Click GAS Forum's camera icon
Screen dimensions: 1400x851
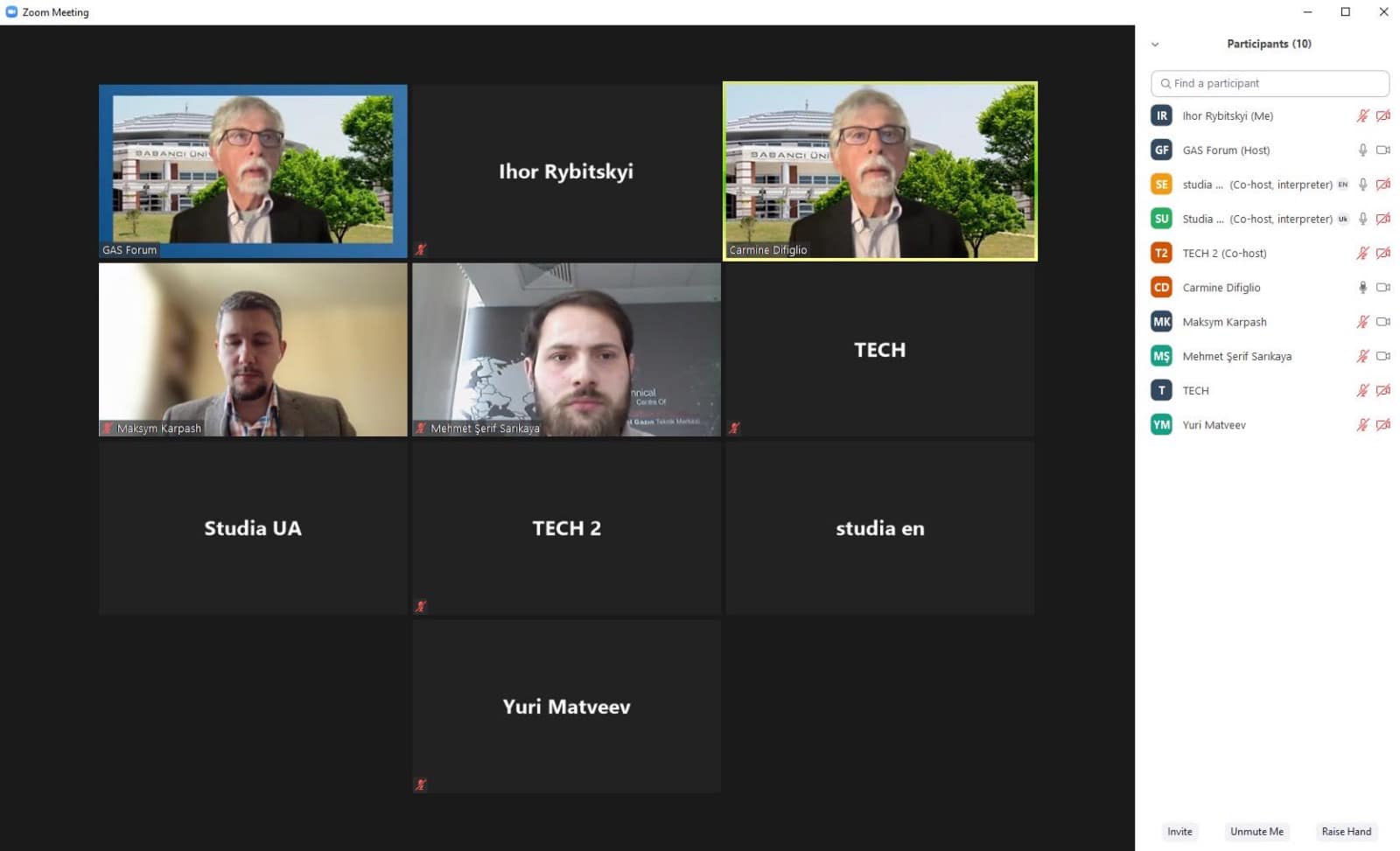1382,150
